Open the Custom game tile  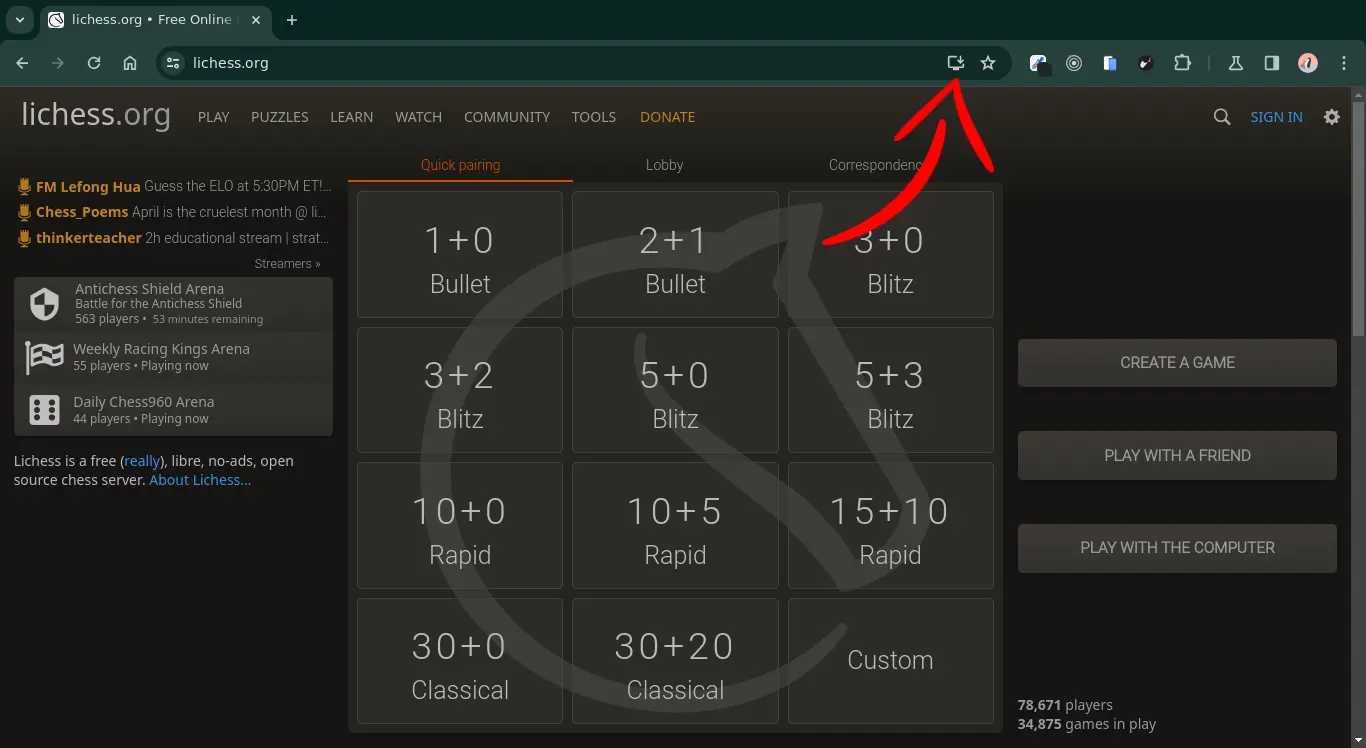891,661
